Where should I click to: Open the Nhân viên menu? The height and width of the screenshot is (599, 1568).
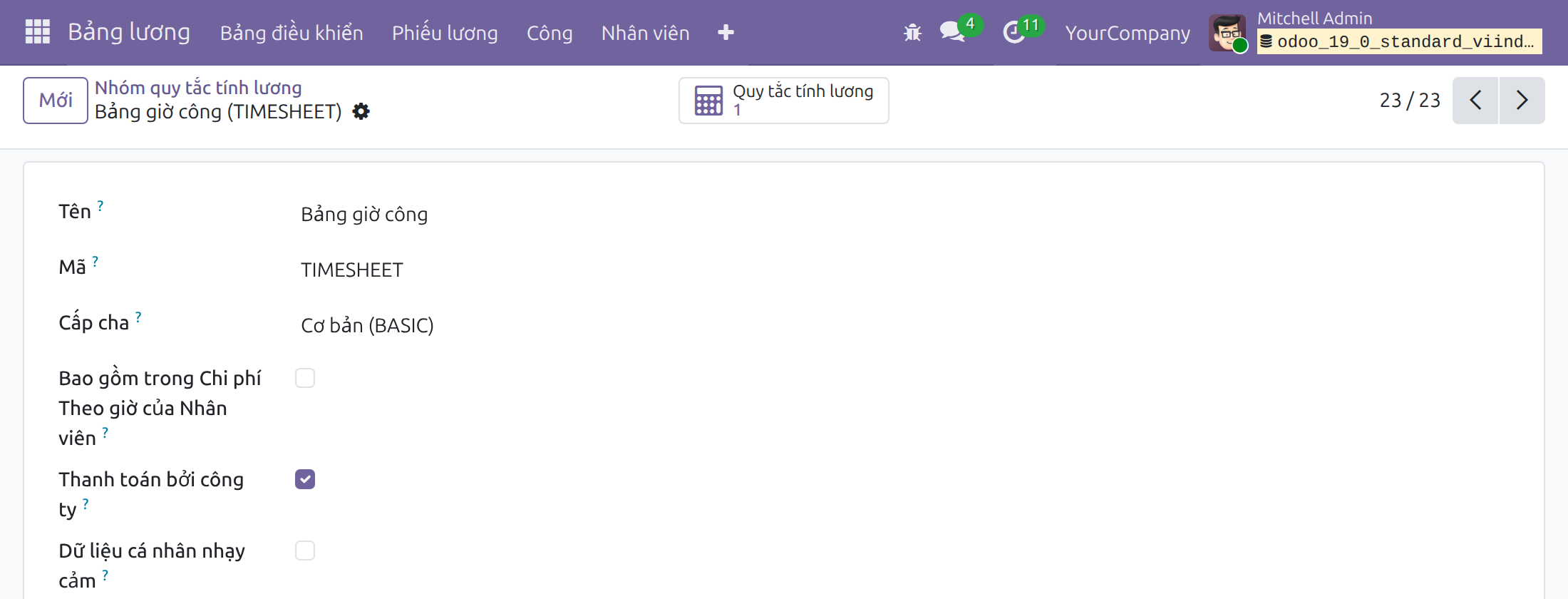tap(645, 33)
